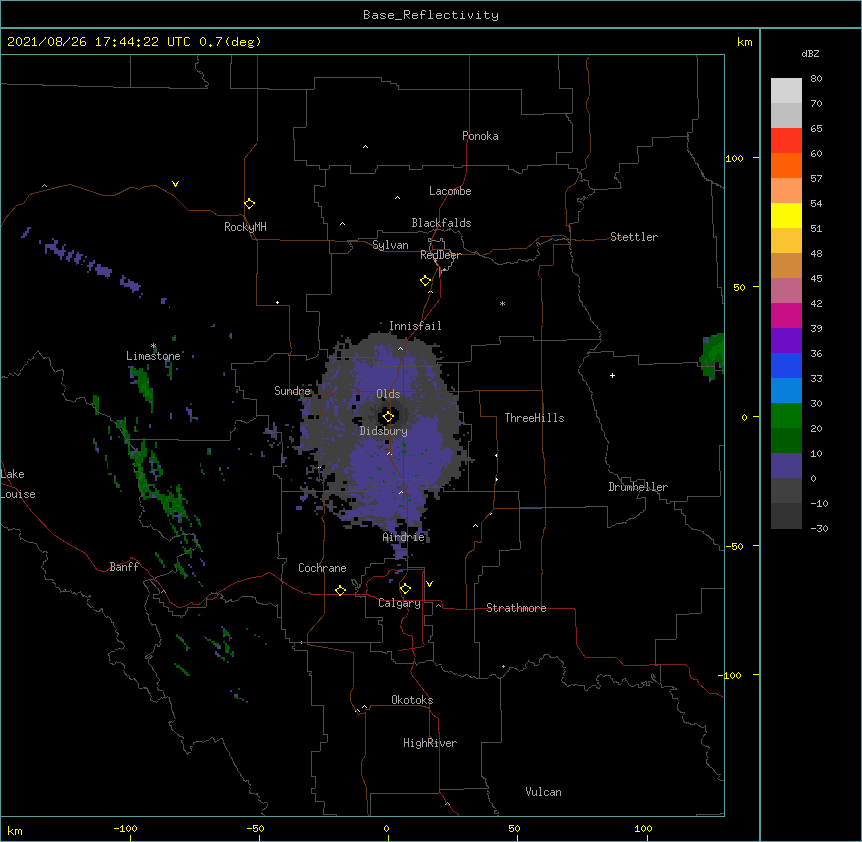The image size is (862, 842).
Task: Click the RedDeer city label
Action: [440, 255]
